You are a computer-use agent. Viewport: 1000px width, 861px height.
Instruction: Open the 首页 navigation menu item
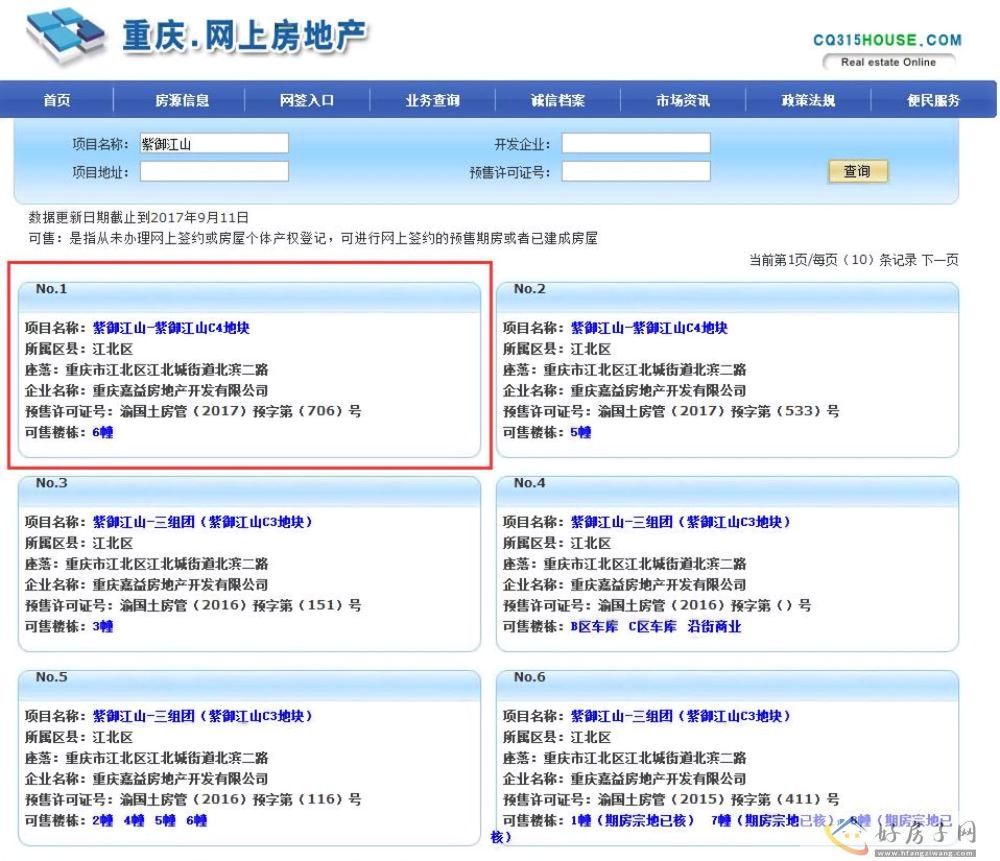point(57,100)
